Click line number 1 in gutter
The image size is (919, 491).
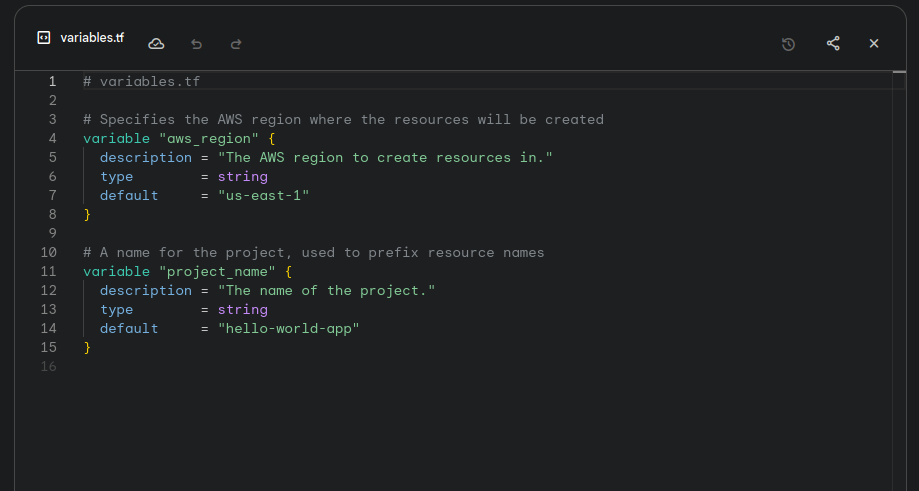pos(52,81)
